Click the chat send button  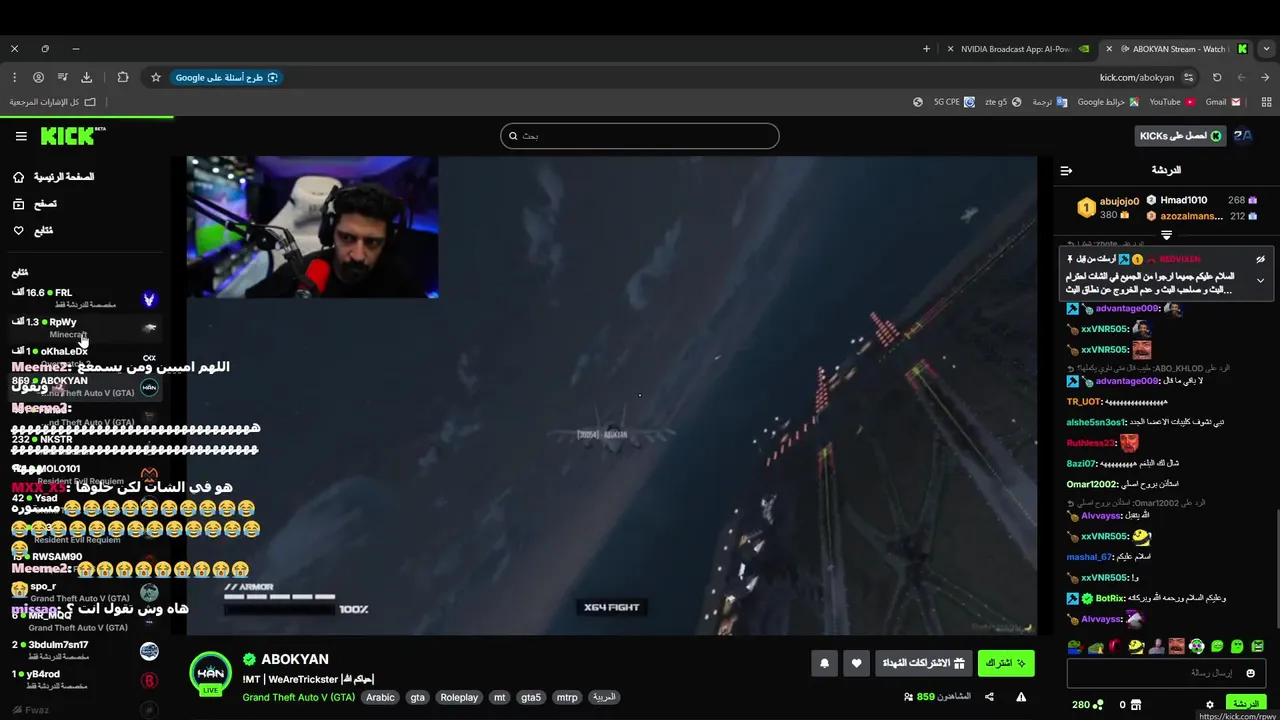tap(1246, 704)
